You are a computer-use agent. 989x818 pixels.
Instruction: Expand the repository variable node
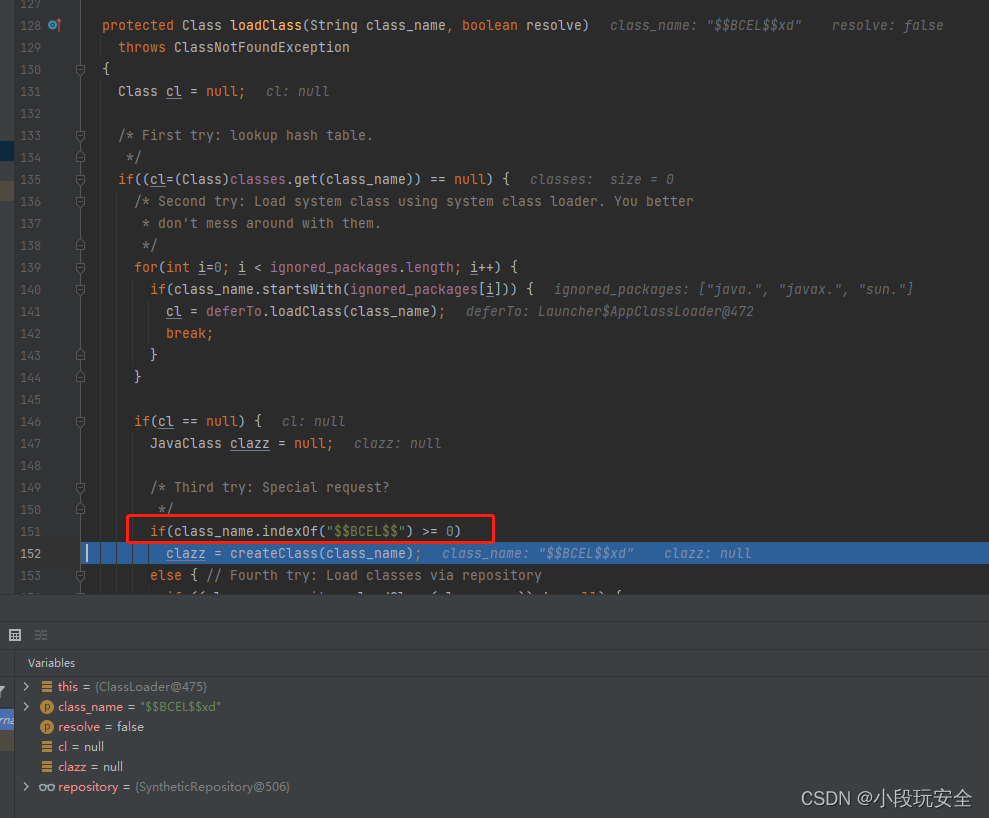[x=26, y=786]
